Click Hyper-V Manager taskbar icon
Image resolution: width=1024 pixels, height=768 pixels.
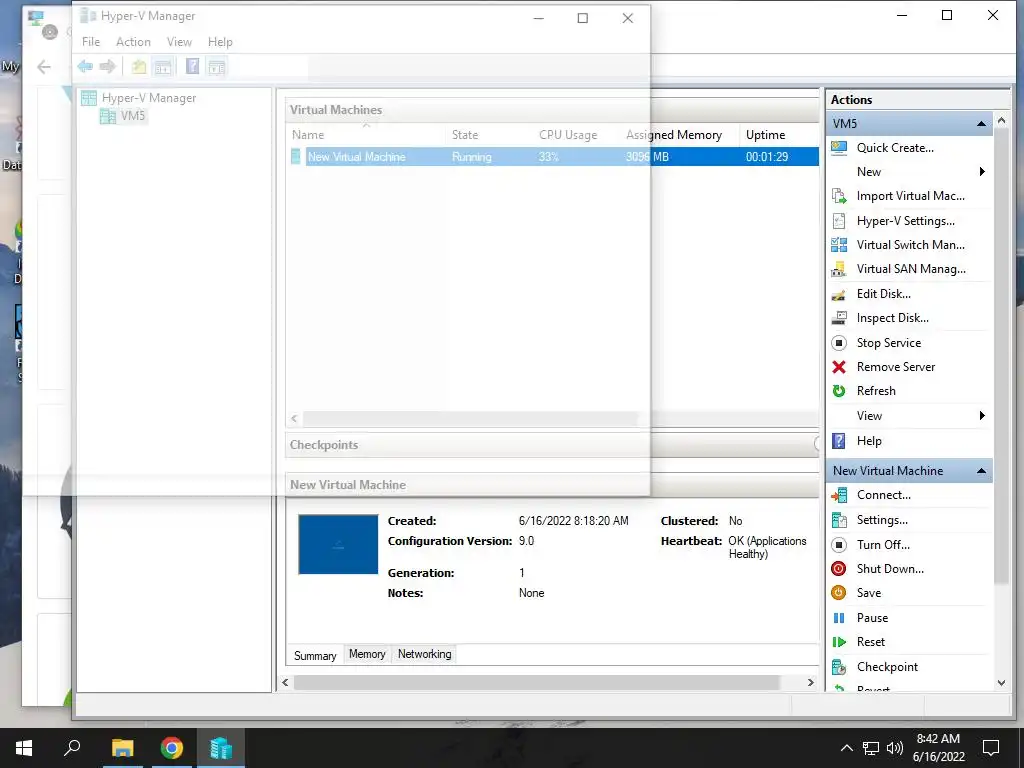[221, 748]
